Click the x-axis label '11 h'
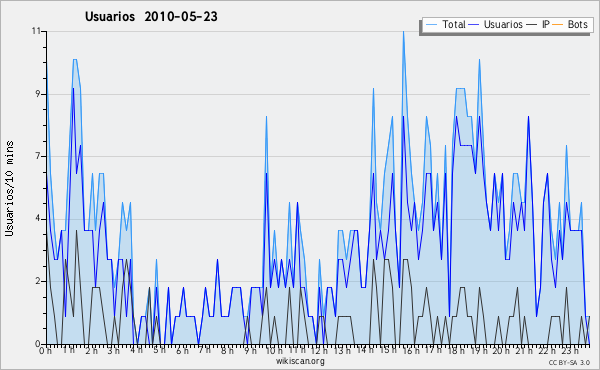 coord(297,350)
